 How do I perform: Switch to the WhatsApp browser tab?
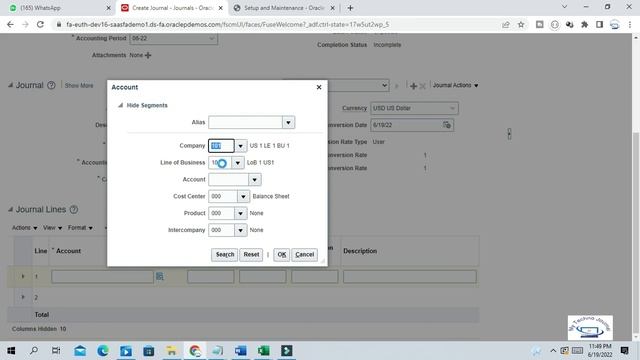point(59,8)
